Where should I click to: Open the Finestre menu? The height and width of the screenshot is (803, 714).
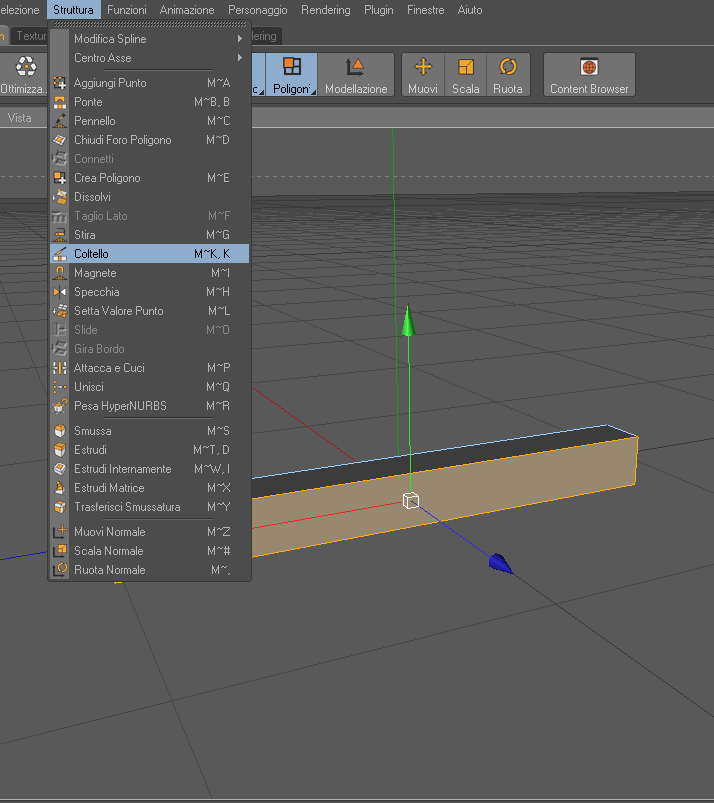pyautogui.click(x=426, y=10)
